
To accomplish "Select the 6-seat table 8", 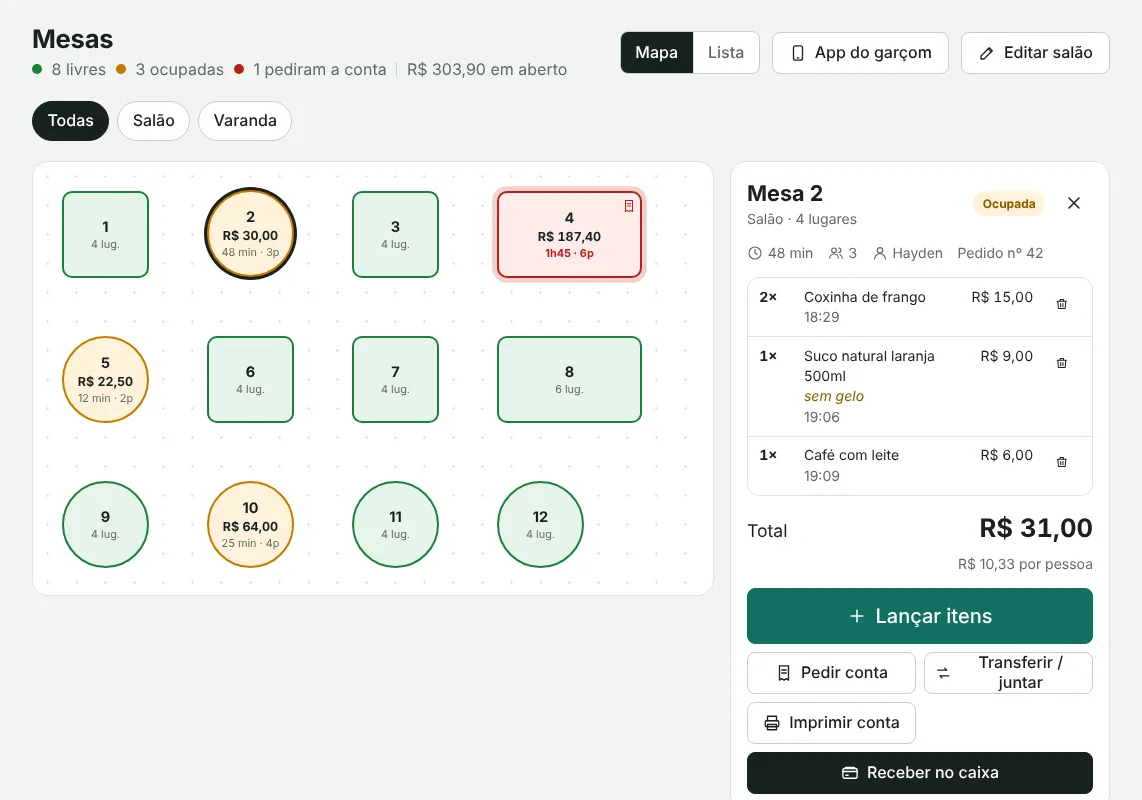I will point(570,380).
